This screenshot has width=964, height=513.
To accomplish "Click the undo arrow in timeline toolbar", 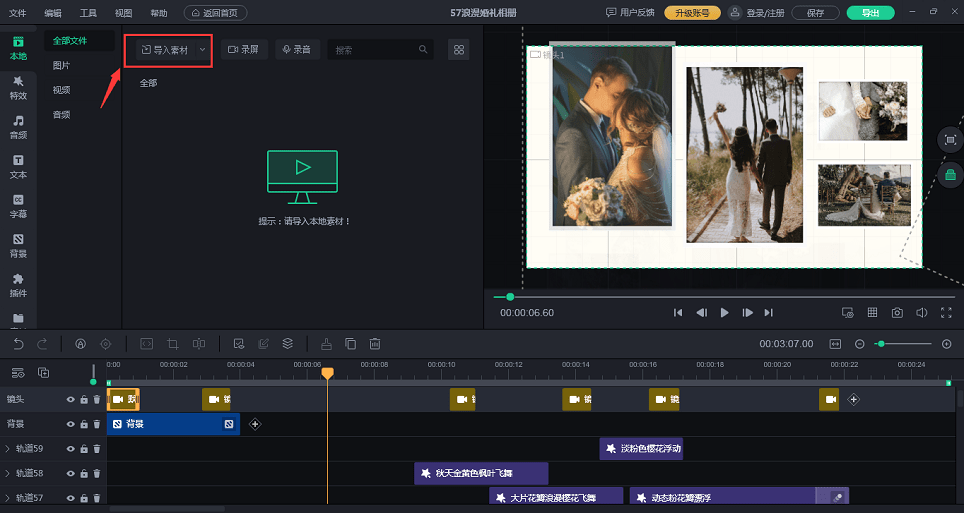I will pyautogui.click(x=18, y=344).
